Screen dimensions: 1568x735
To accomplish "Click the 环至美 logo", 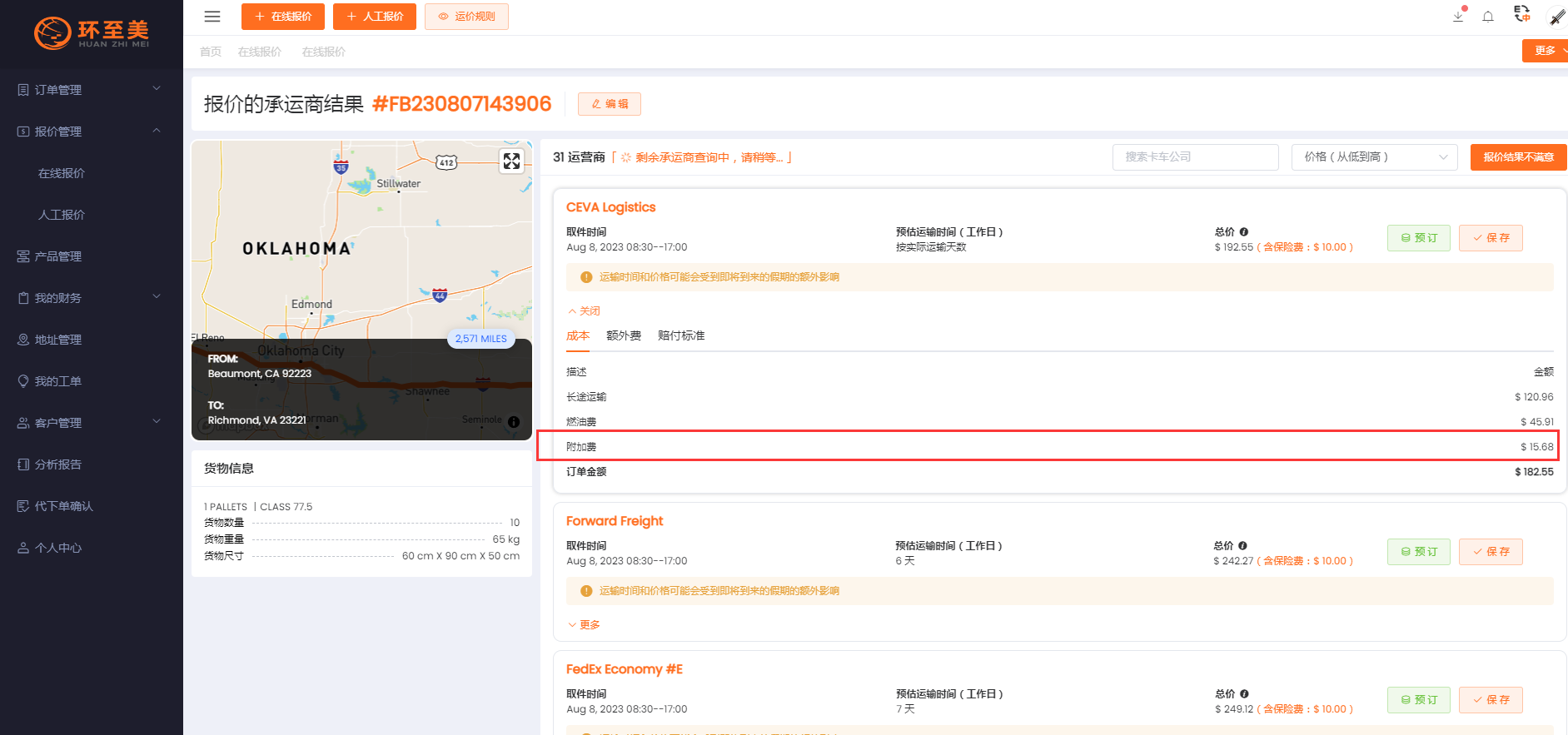I will (92, 33).
